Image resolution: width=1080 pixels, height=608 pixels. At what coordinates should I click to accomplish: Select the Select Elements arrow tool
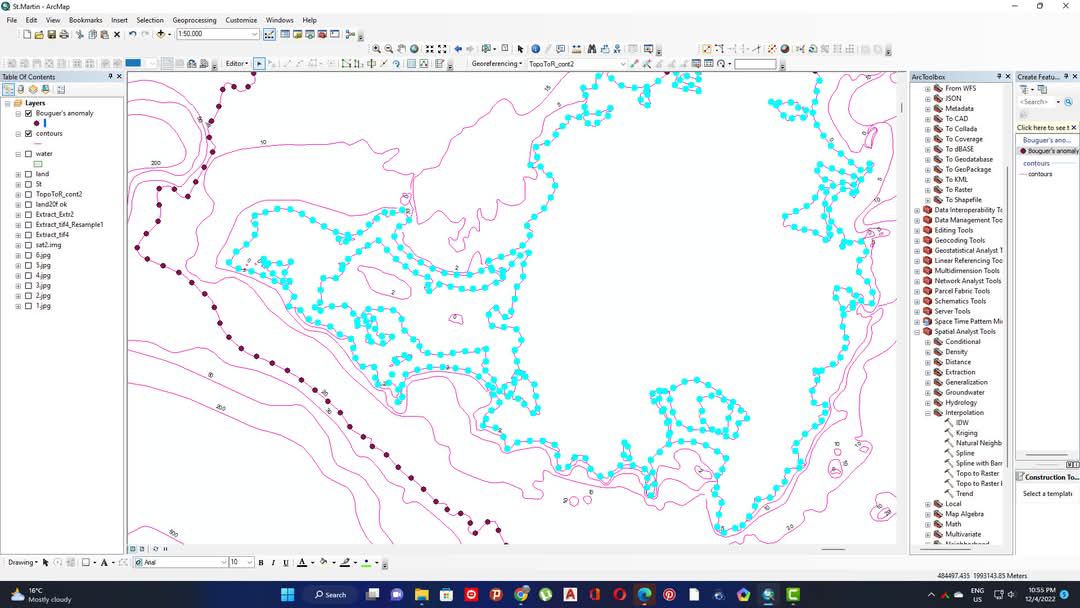(520, 49)
